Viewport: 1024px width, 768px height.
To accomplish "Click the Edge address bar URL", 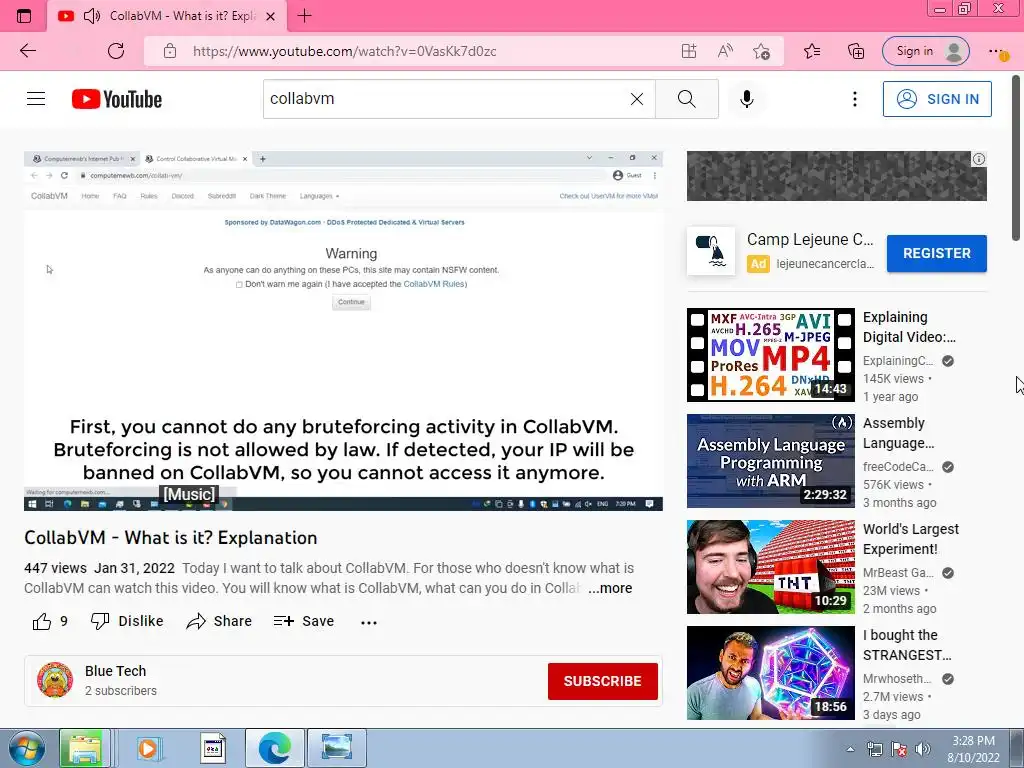I will (x=345, y=51).
